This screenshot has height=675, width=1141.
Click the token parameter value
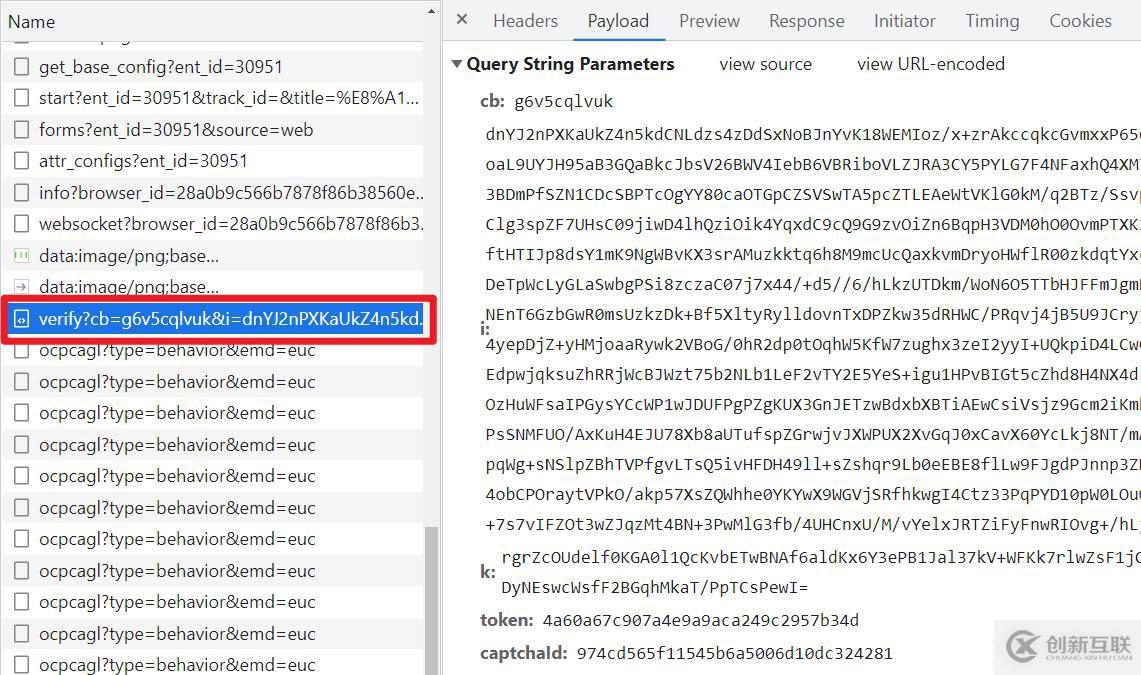[x=701, y=620]
